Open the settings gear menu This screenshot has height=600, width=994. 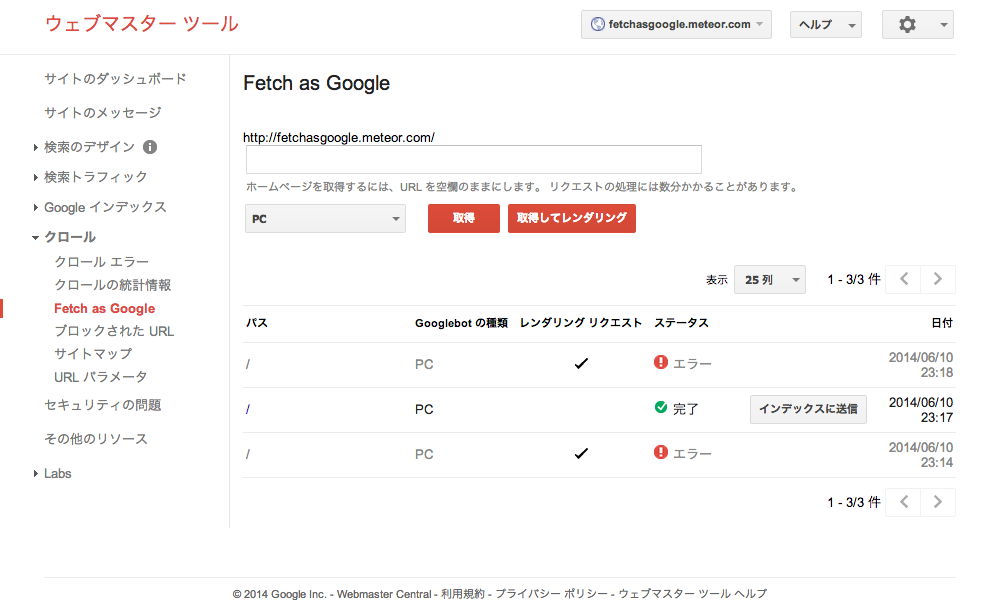917,25
